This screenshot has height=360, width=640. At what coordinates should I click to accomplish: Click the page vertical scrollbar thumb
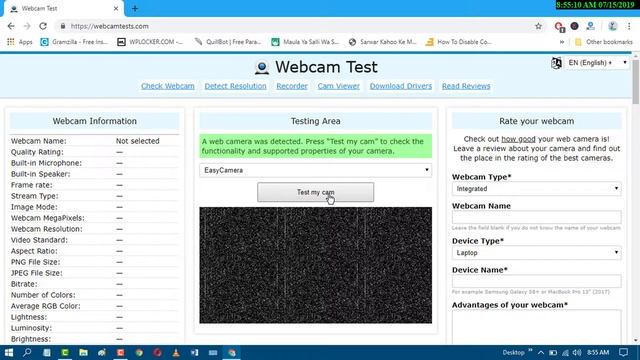636,81
